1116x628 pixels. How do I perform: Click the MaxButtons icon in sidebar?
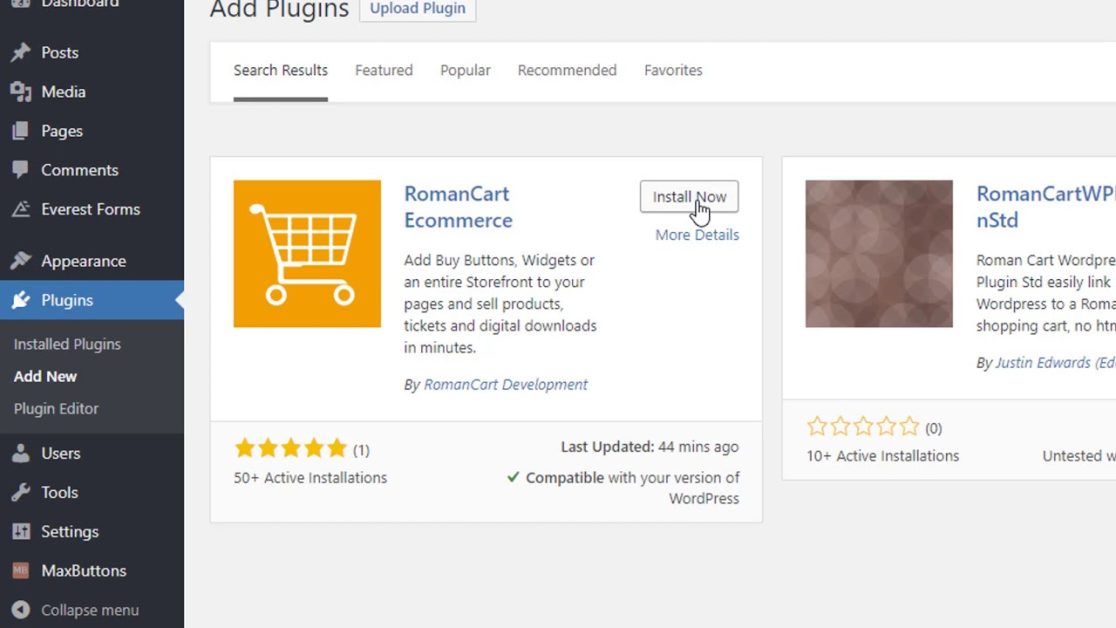(20, 571)
